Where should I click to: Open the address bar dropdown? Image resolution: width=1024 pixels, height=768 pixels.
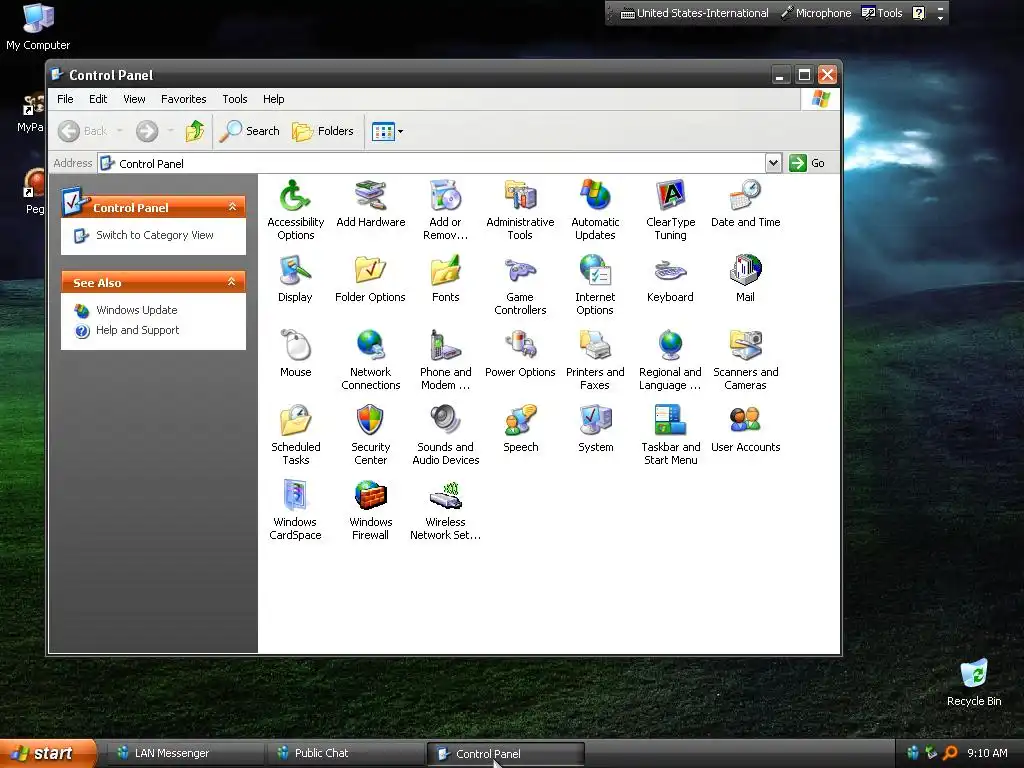773,163
